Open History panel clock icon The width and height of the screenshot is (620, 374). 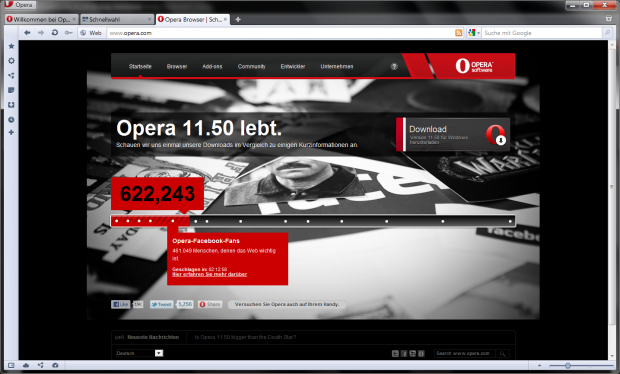pyautogui.click(x=11, y=119)
